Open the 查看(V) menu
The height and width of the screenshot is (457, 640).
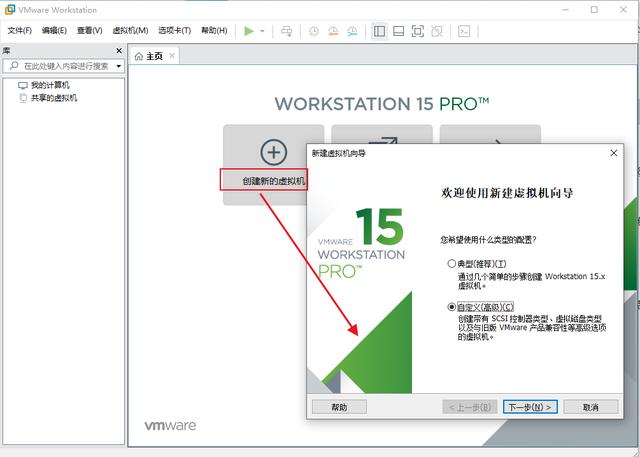click(89, 31)
